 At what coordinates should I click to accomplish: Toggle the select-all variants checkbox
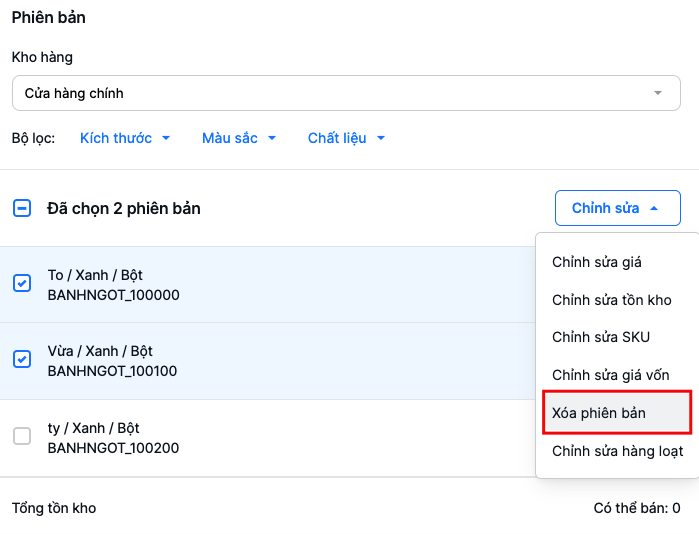(22, 208)
